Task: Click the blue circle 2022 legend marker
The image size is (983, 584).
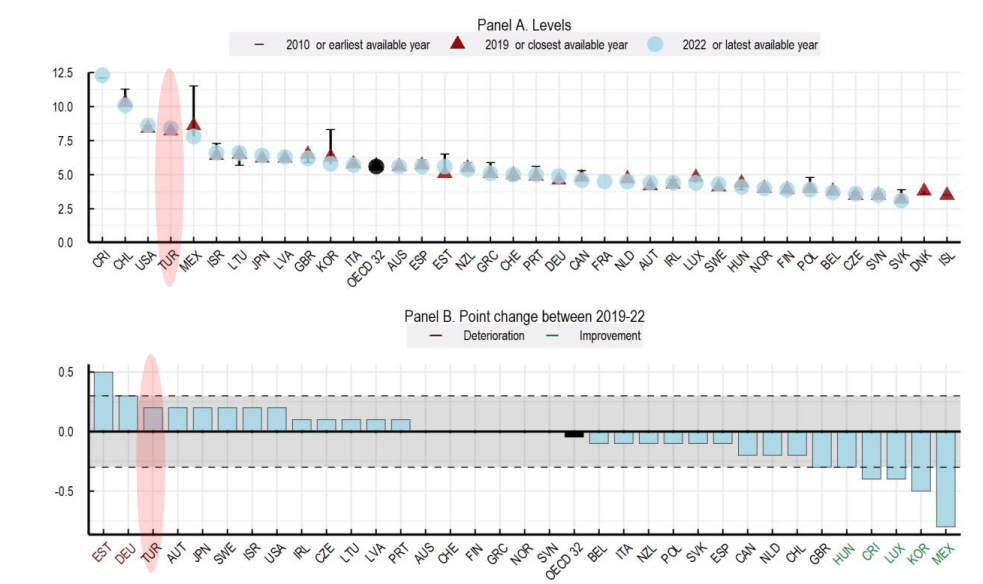Action: coord(654,44)
